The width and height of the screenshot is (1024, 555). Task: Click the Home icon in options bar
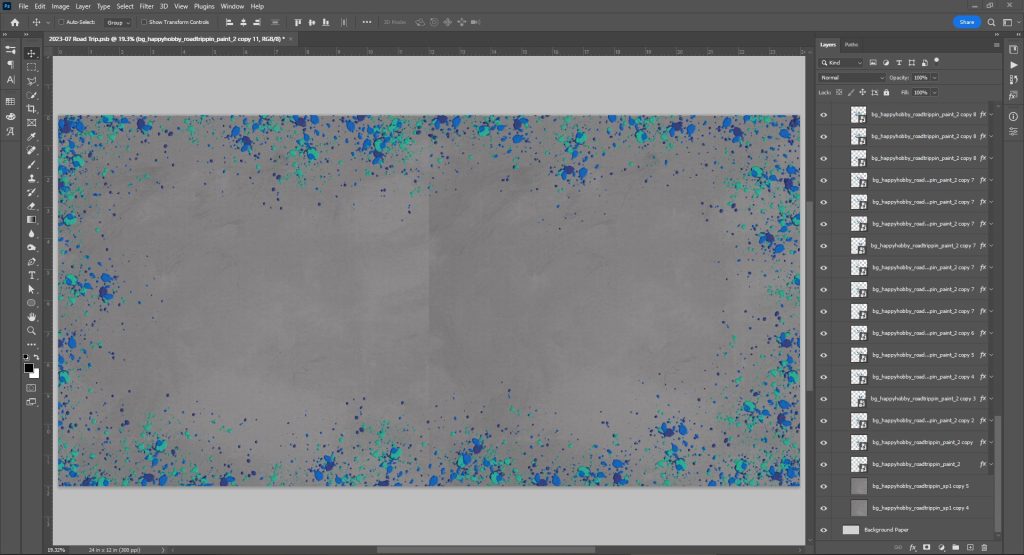(x=14, y=22)
